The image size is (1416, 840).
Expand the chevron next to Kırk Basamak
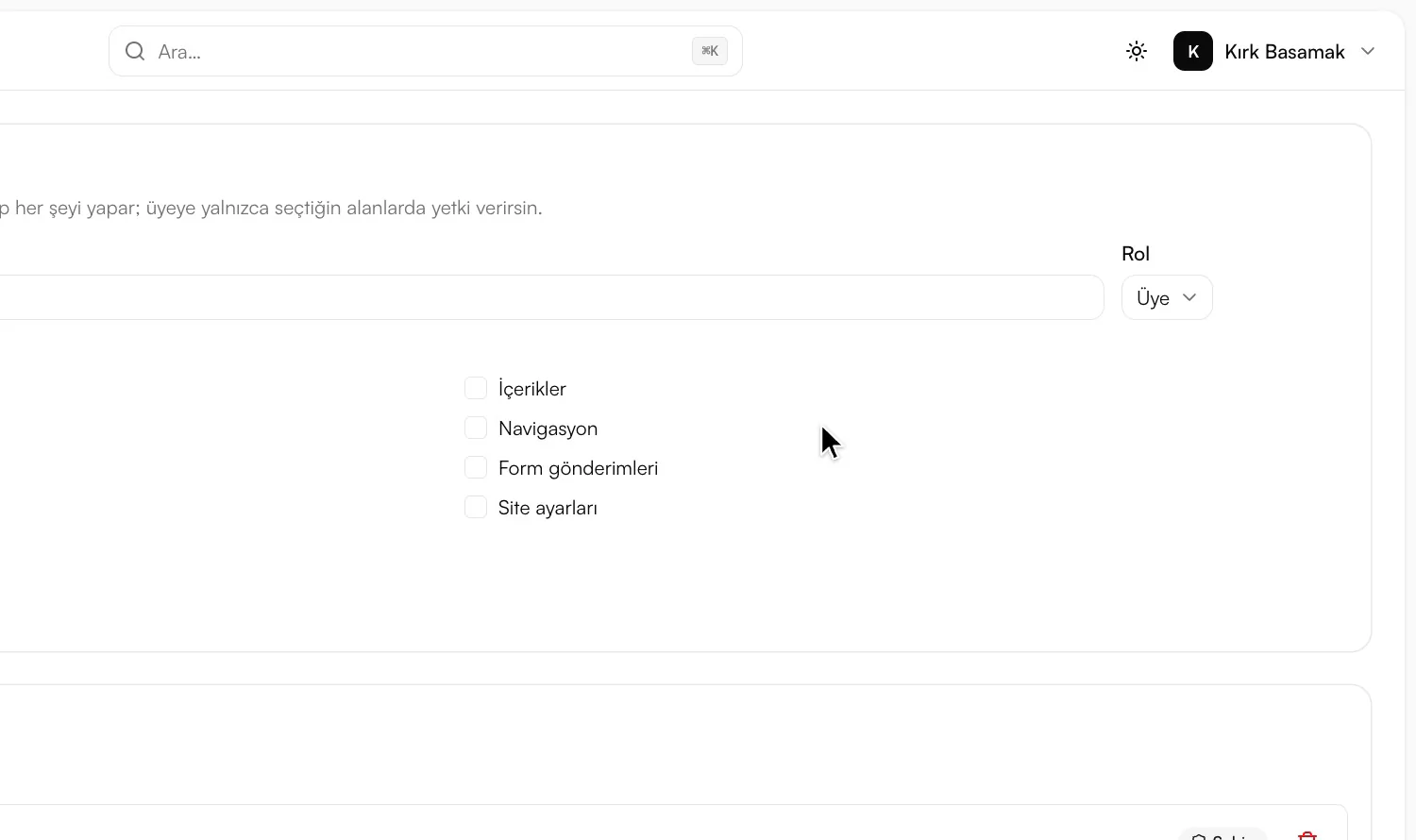tap(1368, 51)
